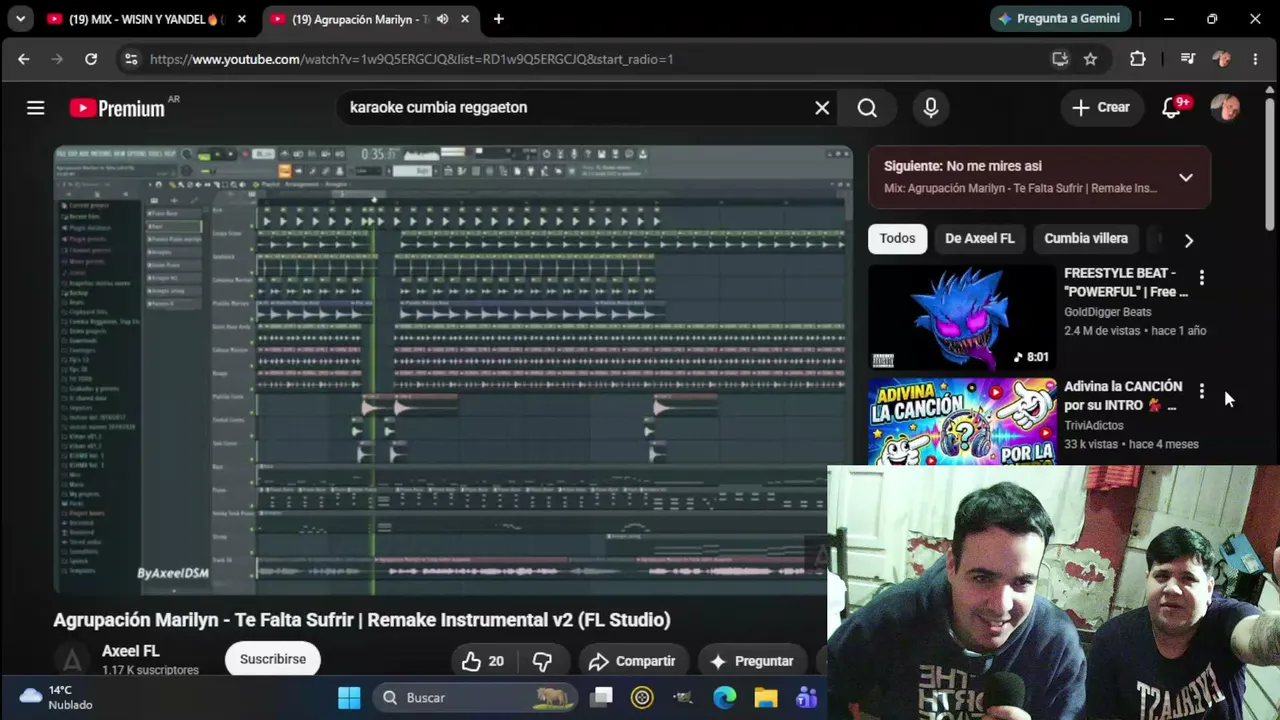Open the Chrome profile avatar

[1221, 59]
